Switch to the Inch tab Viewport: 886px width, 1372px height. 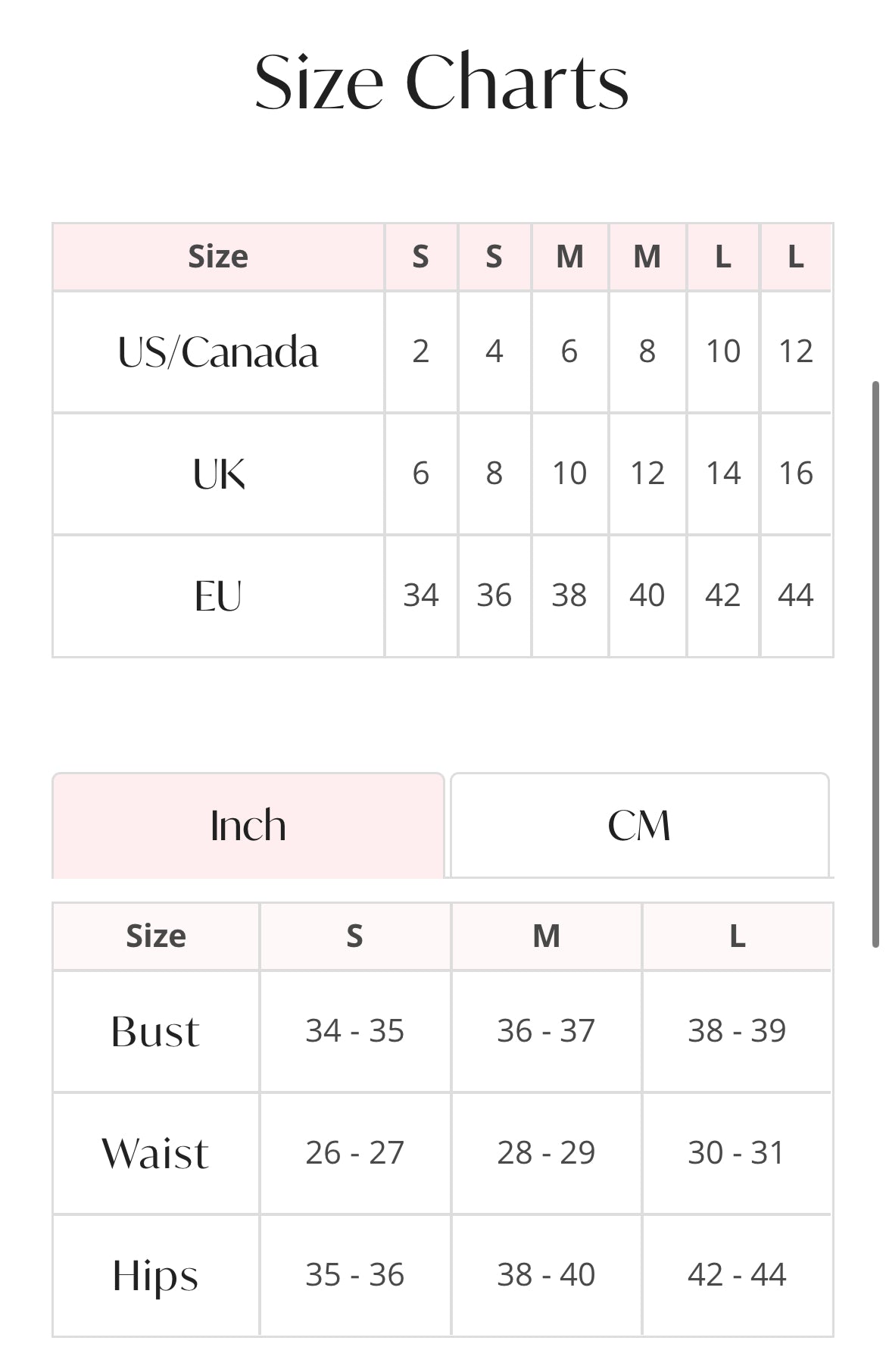[x=248, y=825]
